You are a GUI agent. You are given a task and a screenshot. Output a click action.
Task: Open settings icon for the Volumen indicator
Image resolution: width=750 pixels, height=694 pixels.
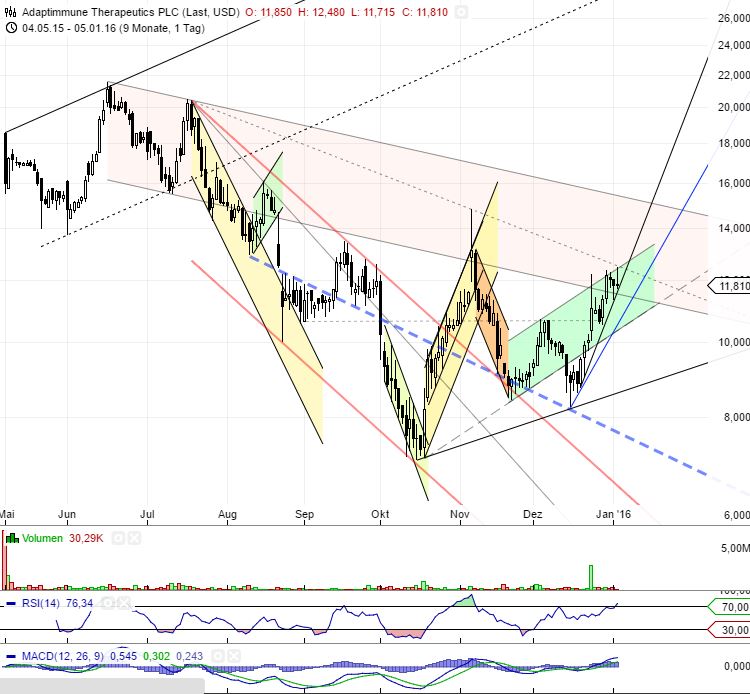tap(118, 538)
